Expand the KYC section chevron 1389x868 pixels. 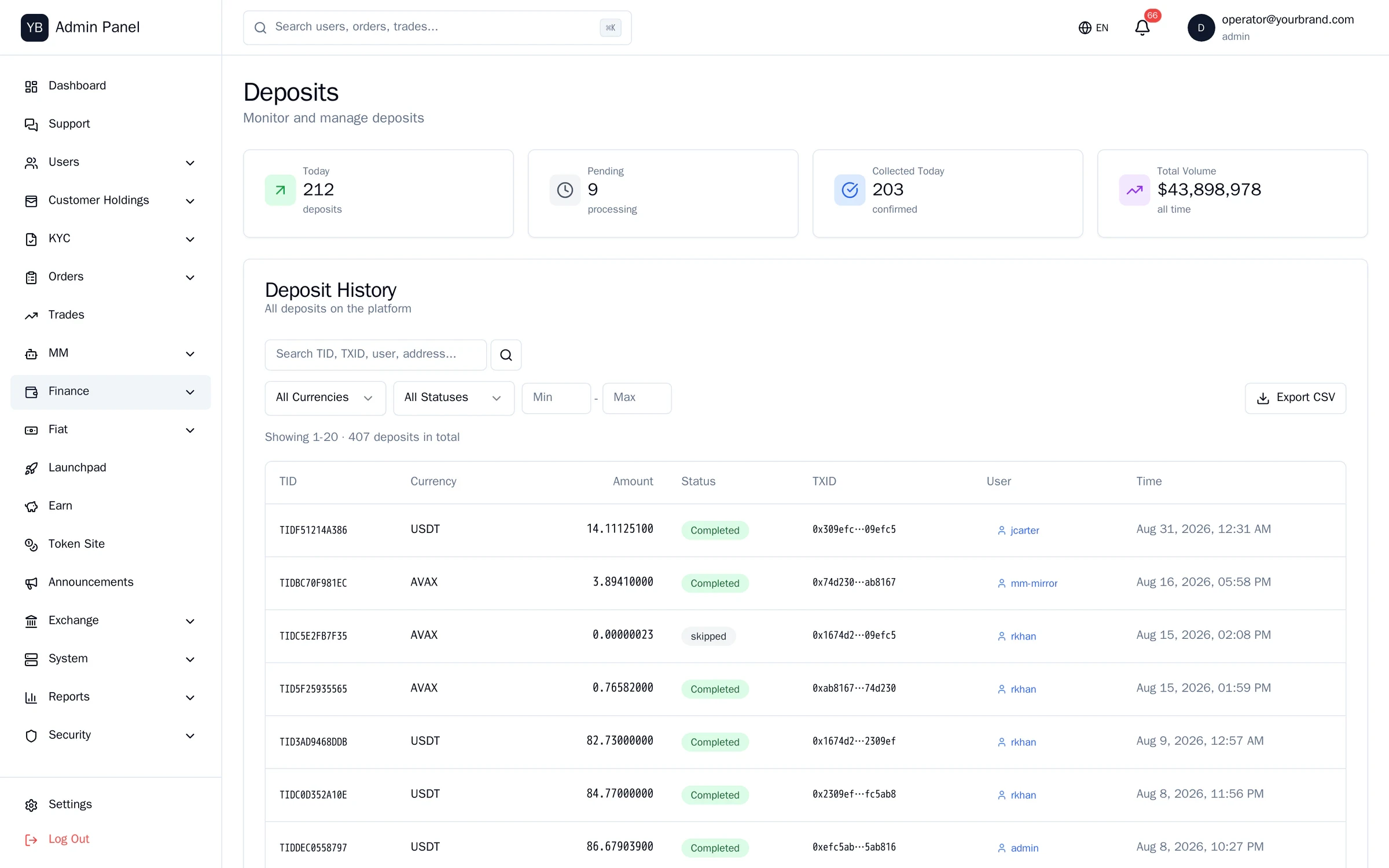(190, 240)
